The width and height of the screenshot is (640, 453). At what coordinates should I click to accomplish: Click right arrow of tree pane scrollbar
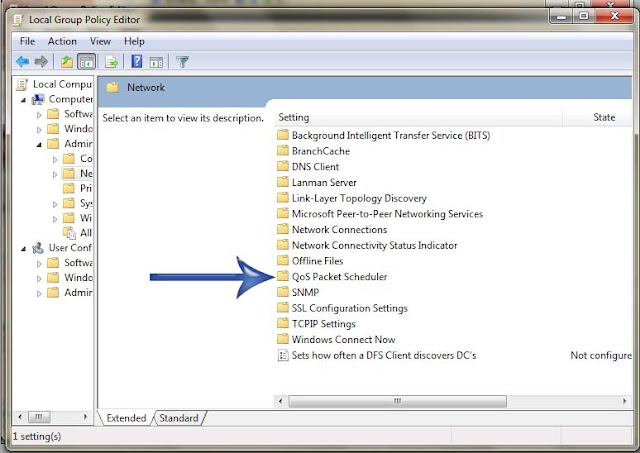point(85,417)
